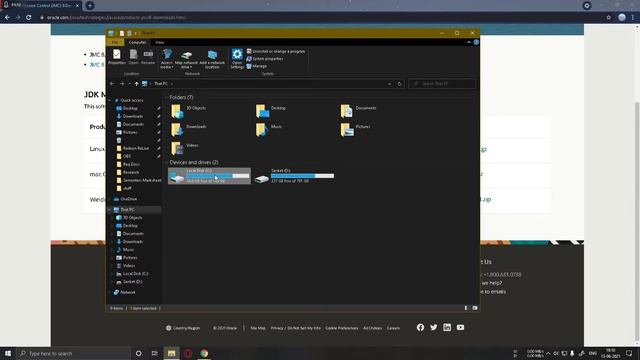
Task: Click Oracle page YouTube icon
Action: click(x=460, y=327)
